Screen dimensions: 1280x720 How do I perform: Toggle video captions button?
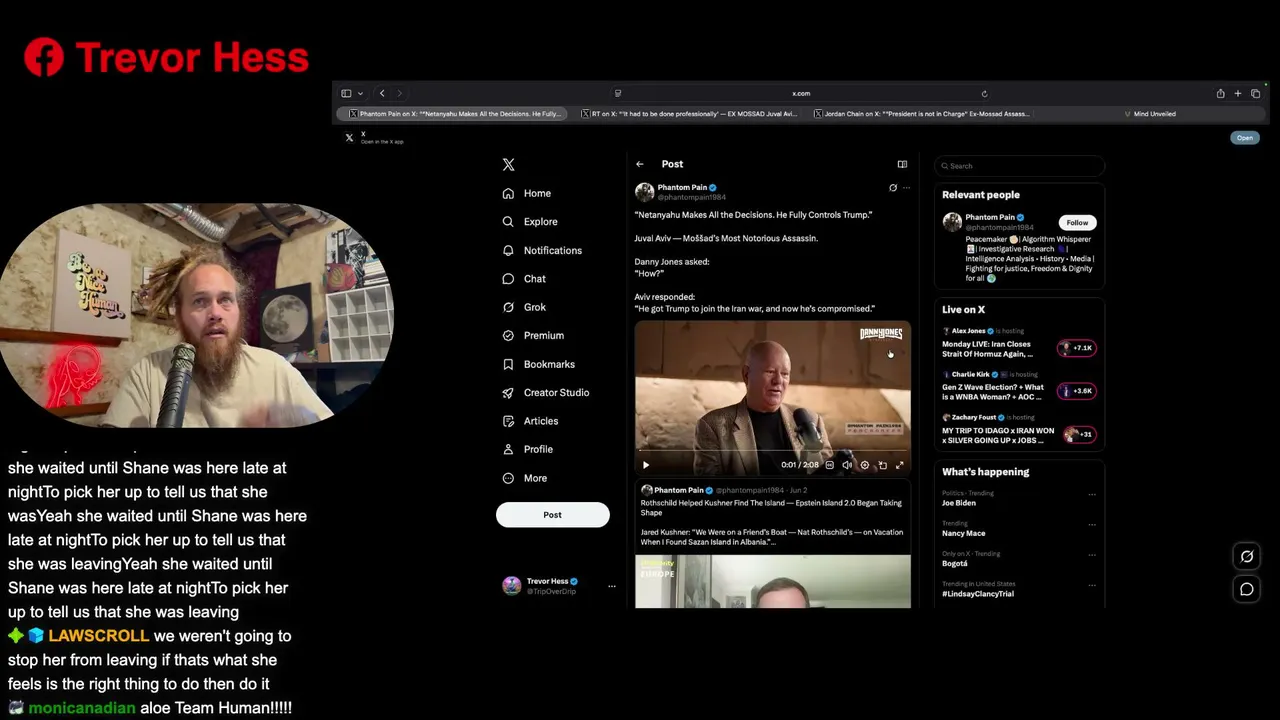pos(829,465)
